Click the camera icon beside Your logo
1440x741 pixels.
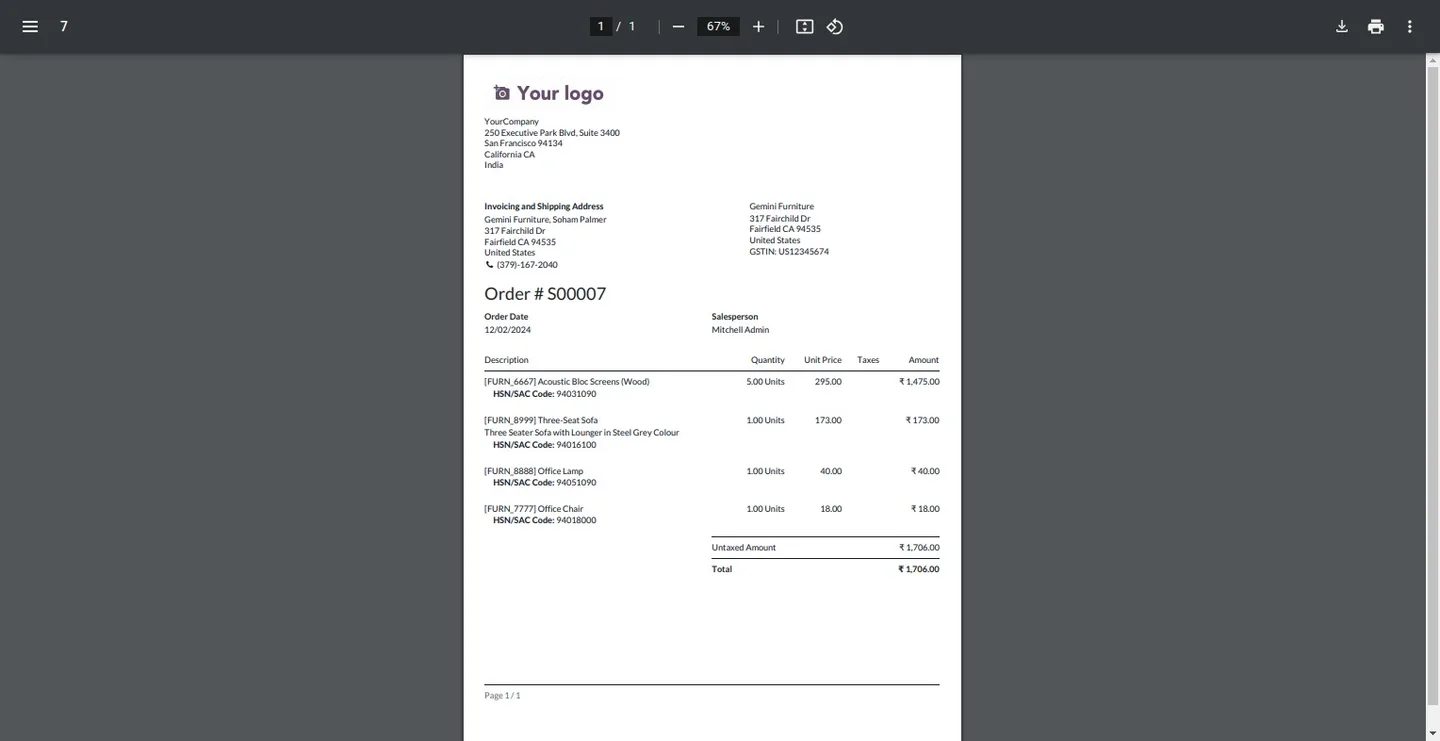click(502, 93)
